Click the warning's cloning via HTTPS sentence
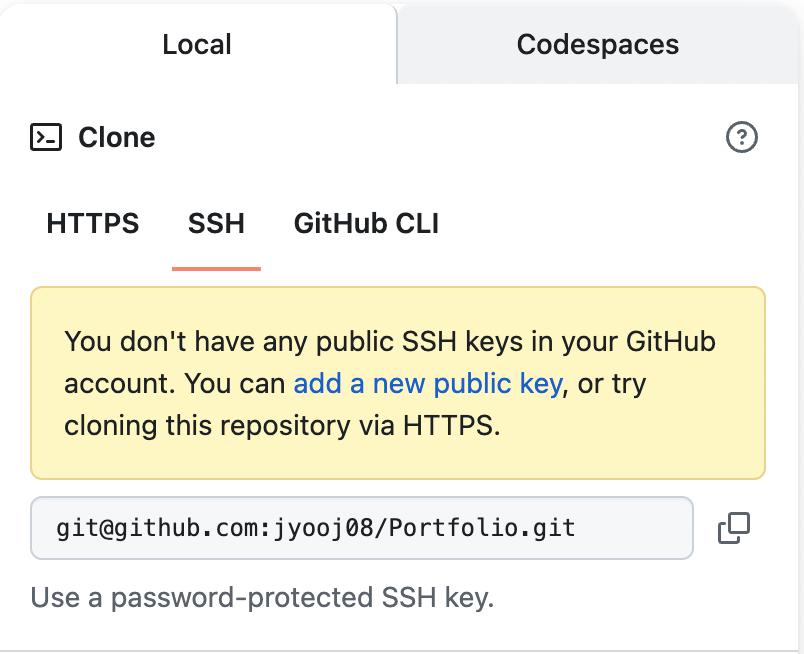Screen dimensions: 804x654 (x=282, y=426)
